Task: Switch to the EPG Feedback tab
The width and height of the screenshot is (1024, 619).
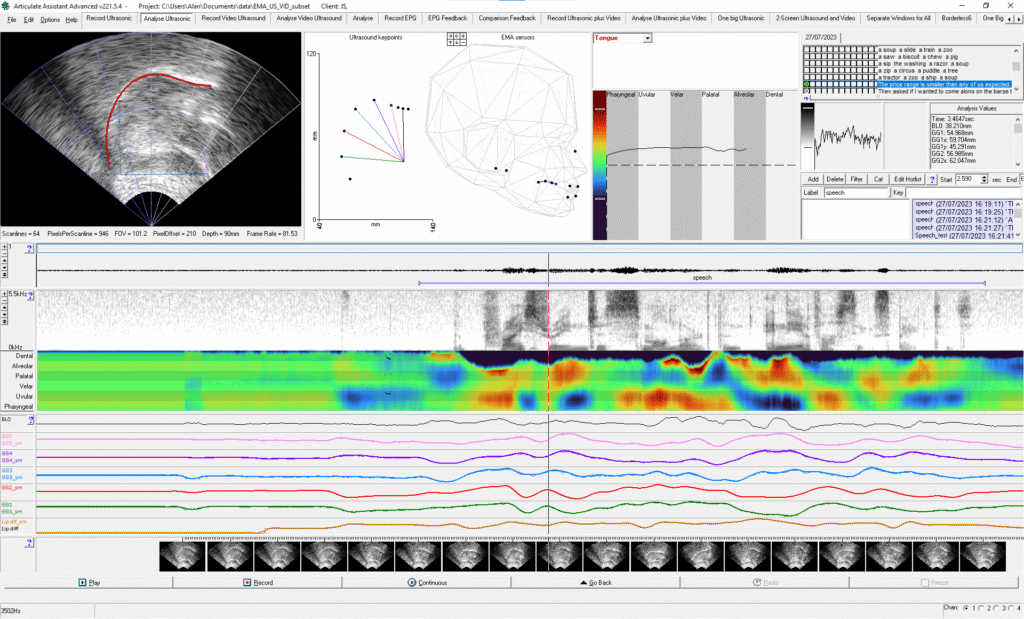Action: click(446, 18)
